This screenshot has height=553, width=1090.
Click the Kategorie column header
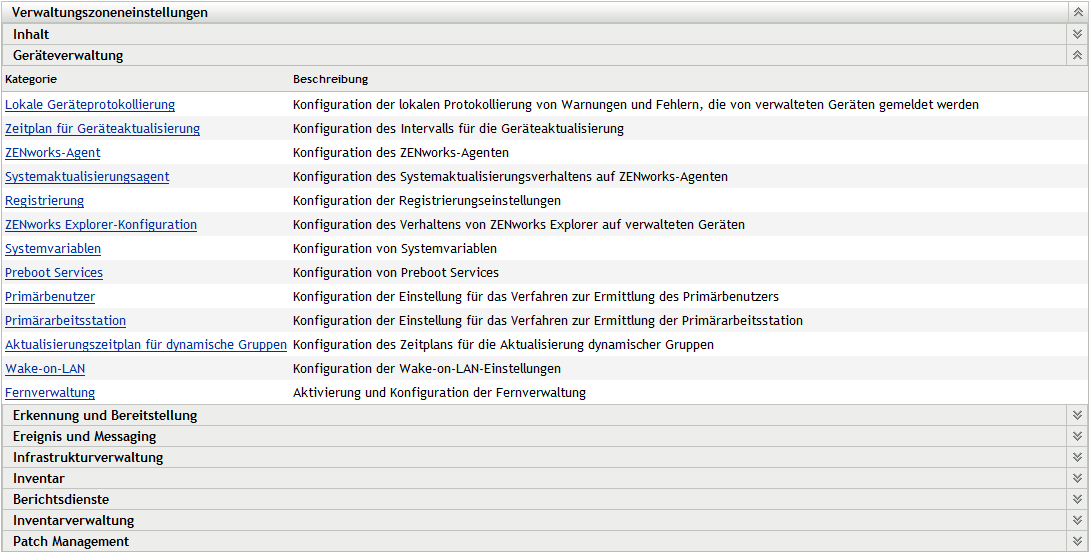[x=31, y=79]
